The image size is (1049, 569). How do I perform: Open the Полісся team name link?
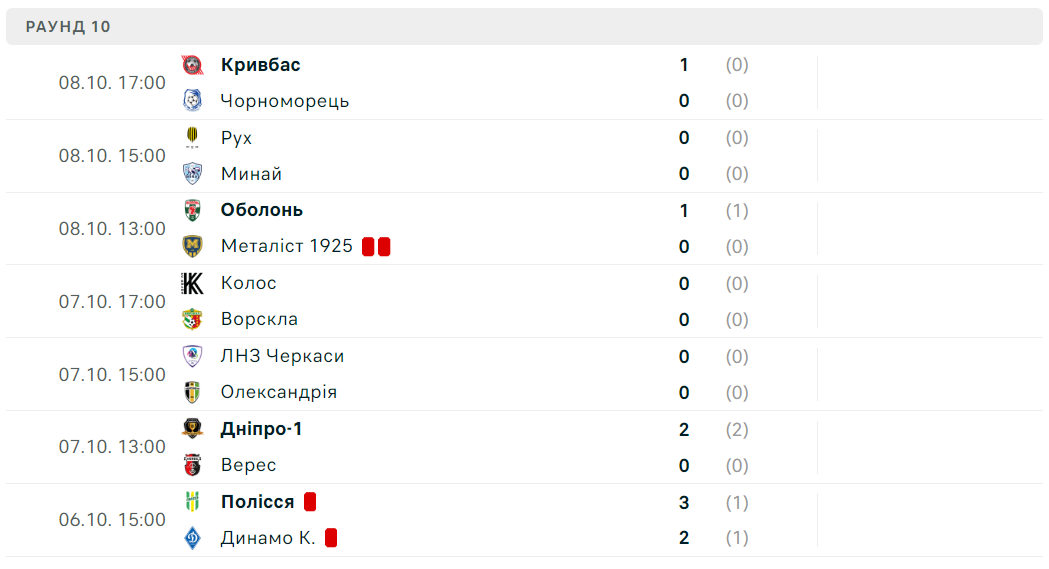[257, 502]
